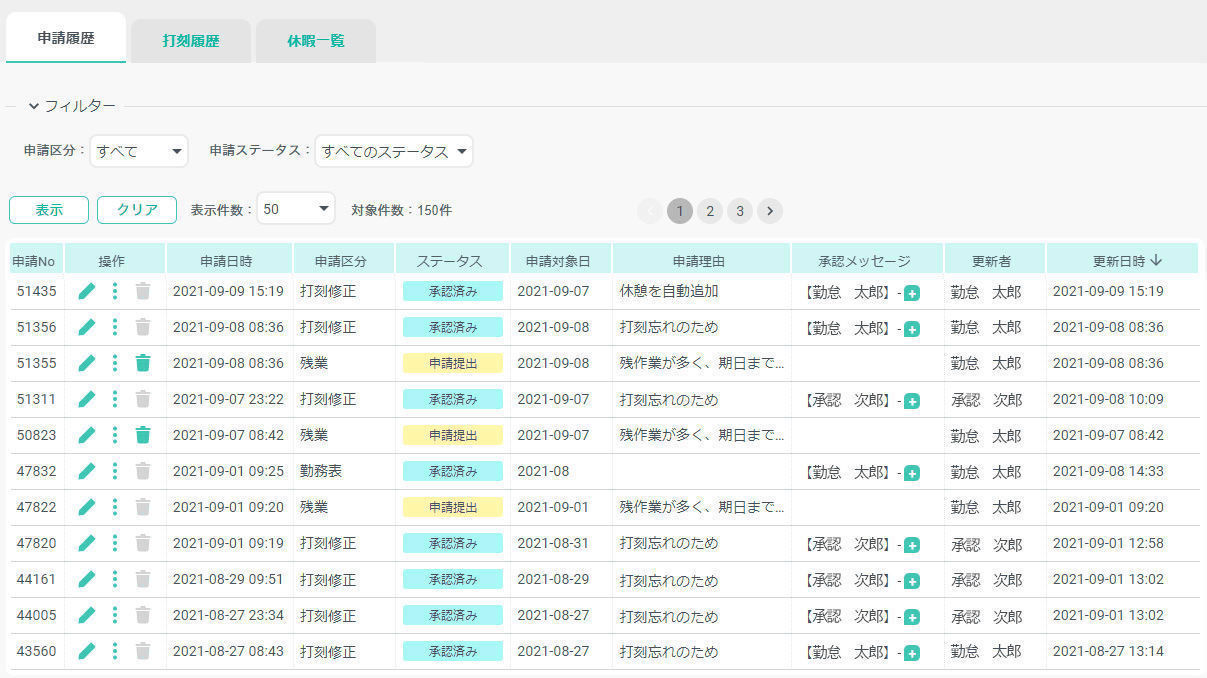Open the kebab menu icon for request 44005
This screenshot has height=678, width=1207.
(x=115, y=615)
